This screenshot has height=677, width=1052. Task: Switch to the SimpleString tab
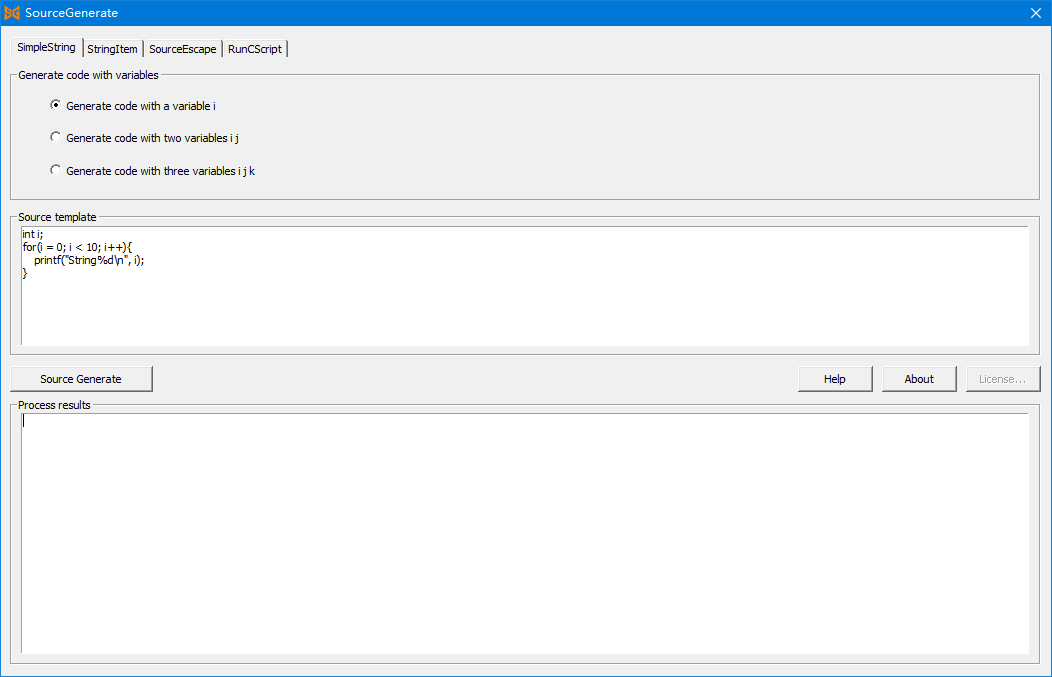tap(46, 48)
